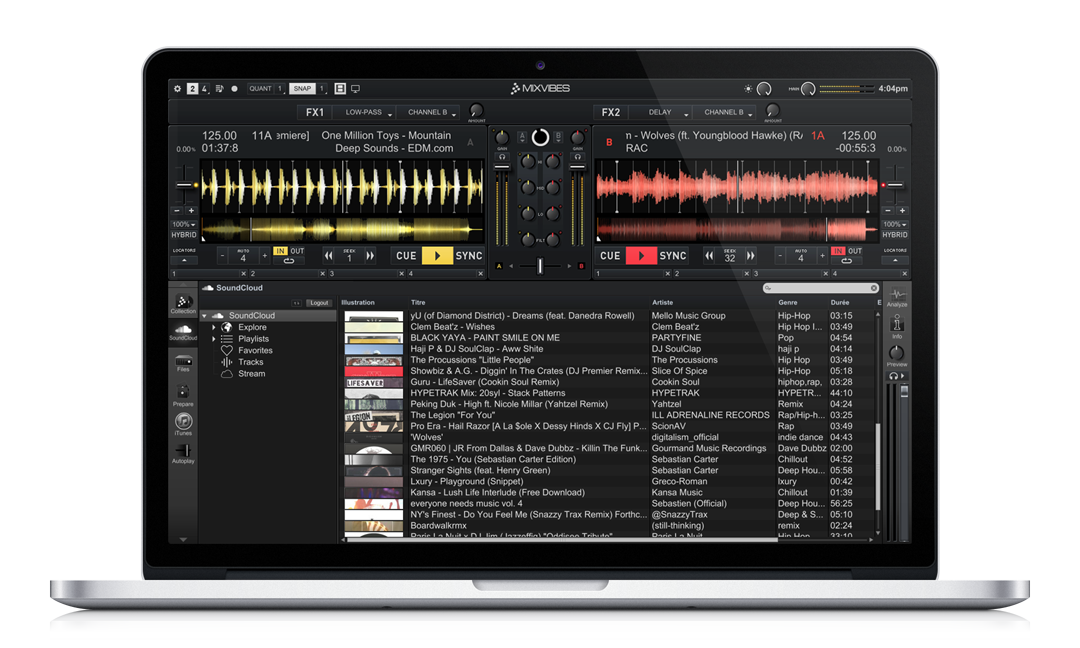Screen dimensions: 1080x648
Task: Open the Files sidebar tab
Action: pyautogui.click(x=183, y=364)
